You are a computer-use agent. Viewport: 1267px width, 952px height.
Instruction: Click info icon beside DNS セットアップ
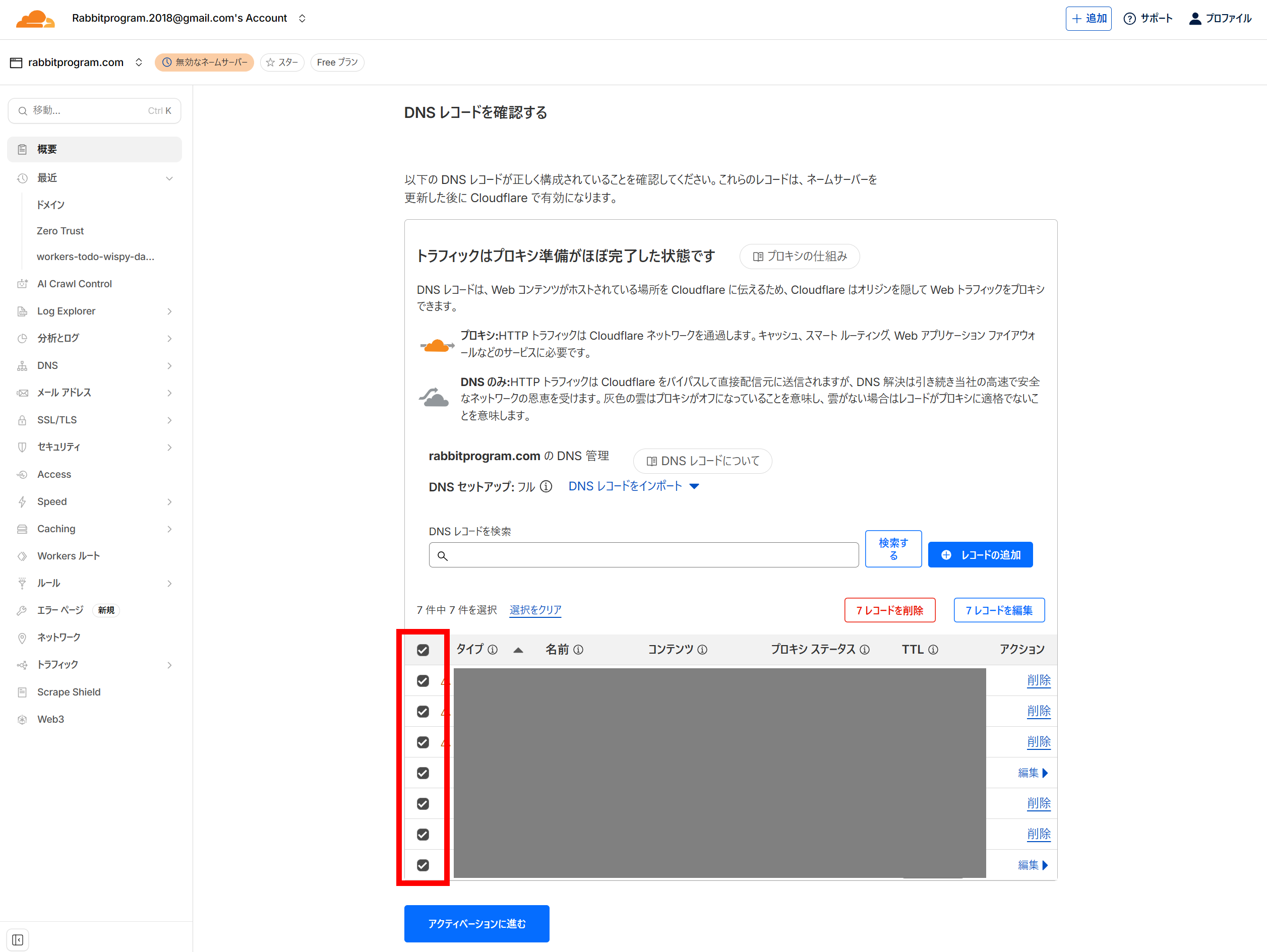(547, 487)
